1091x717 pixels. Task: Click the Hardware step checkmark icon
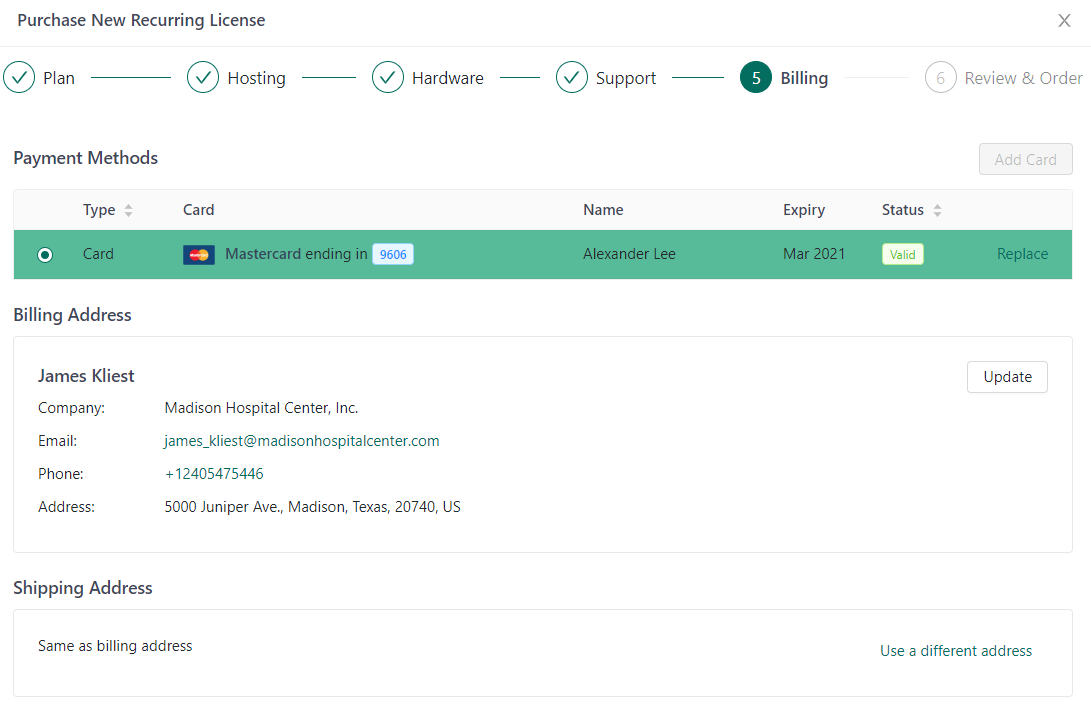coord(388,78)
